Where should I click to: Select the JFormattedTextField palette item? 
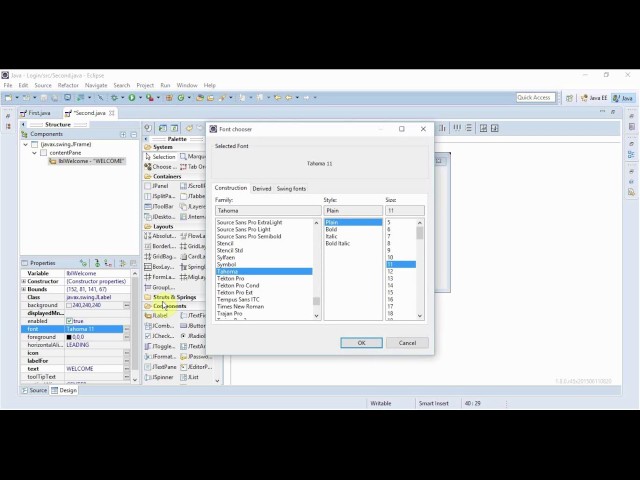tap(160, 357)
